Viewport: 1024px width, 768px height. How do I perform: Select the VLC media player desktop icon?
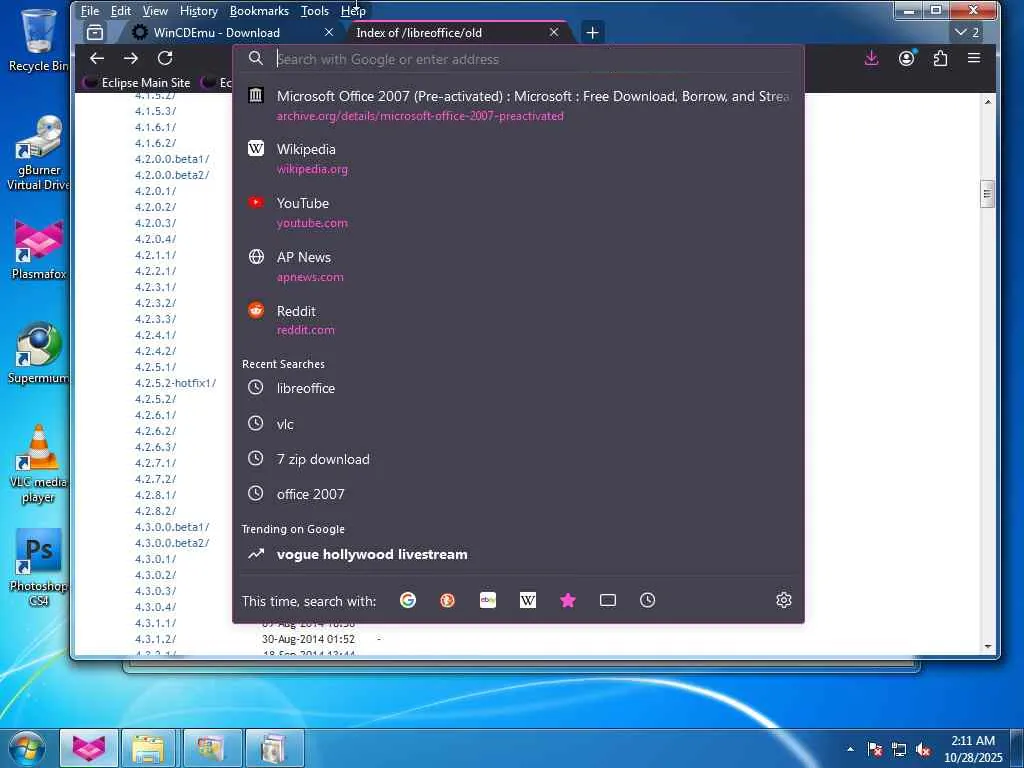[x=38, y=464]
